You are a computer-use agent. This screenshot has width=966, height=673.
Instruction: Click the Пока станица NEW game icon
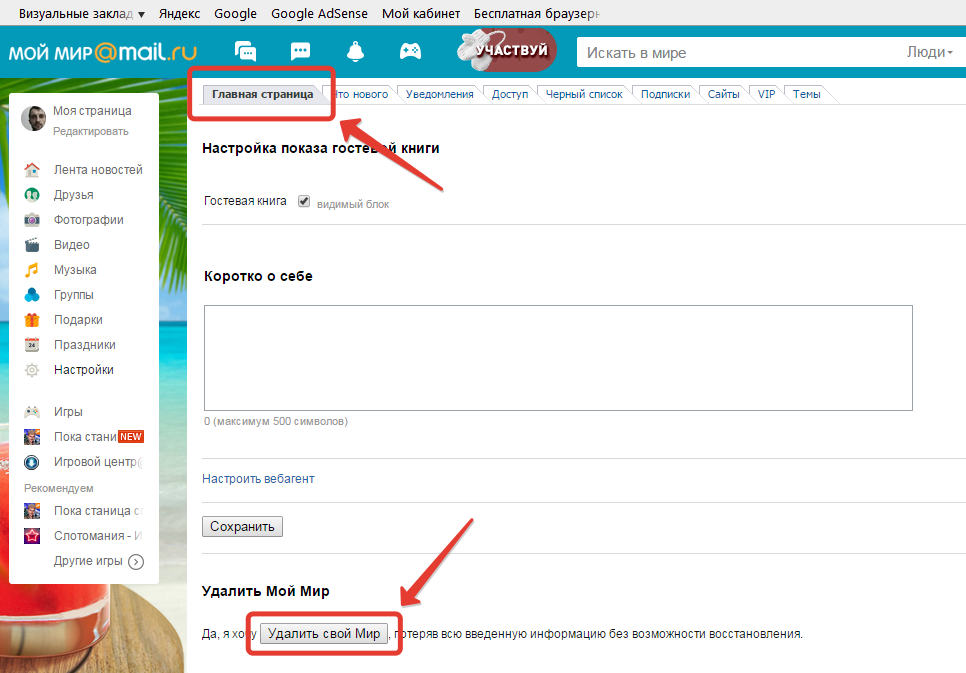click(x=32, y=437)
